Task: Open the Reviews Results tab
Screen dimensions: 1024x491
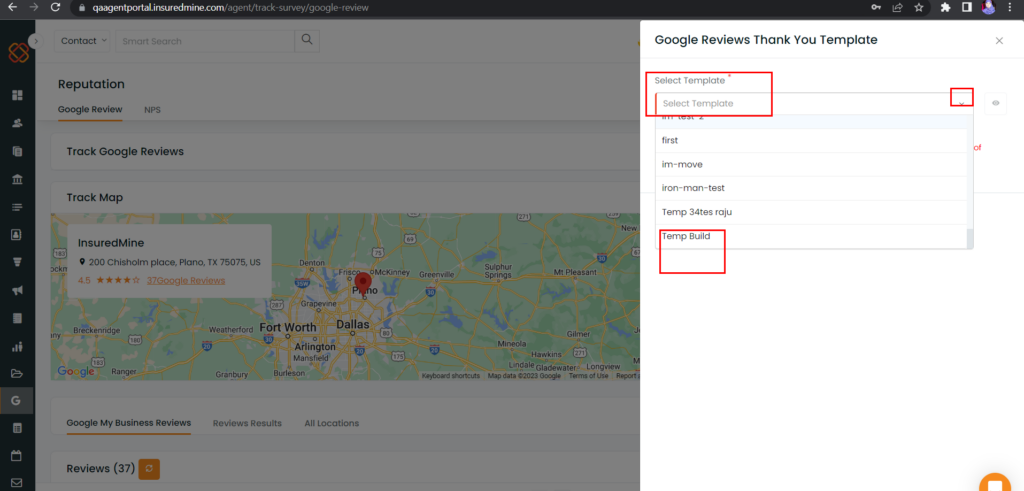Action: [x=247, y=423]
